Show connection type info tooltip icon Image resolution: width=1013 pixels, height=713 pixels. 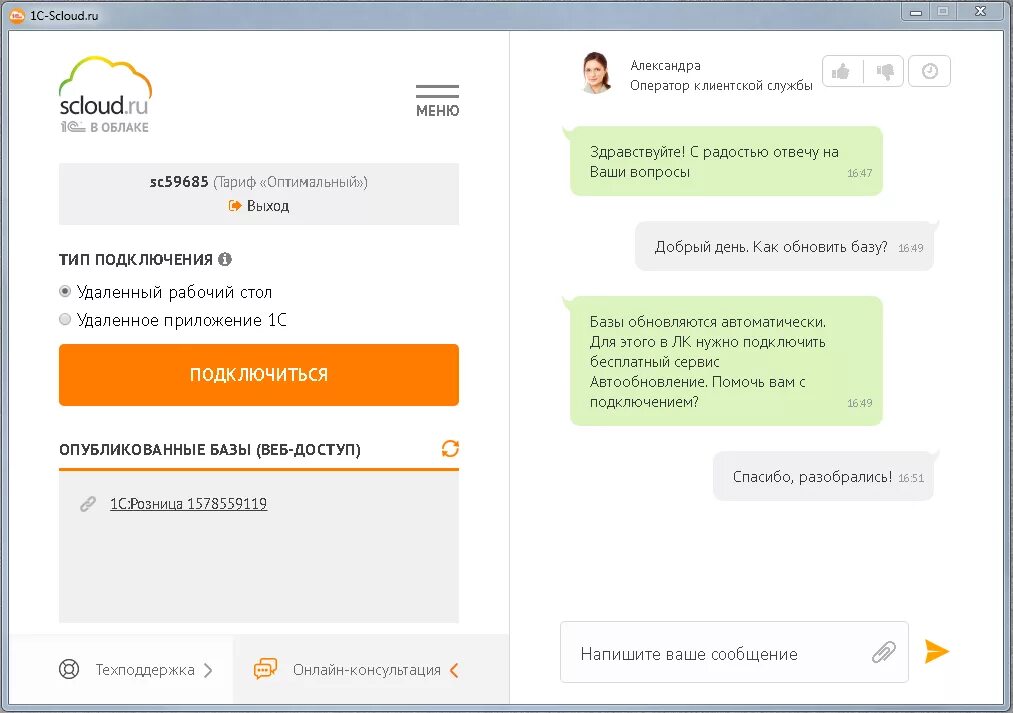pos(225,259)
